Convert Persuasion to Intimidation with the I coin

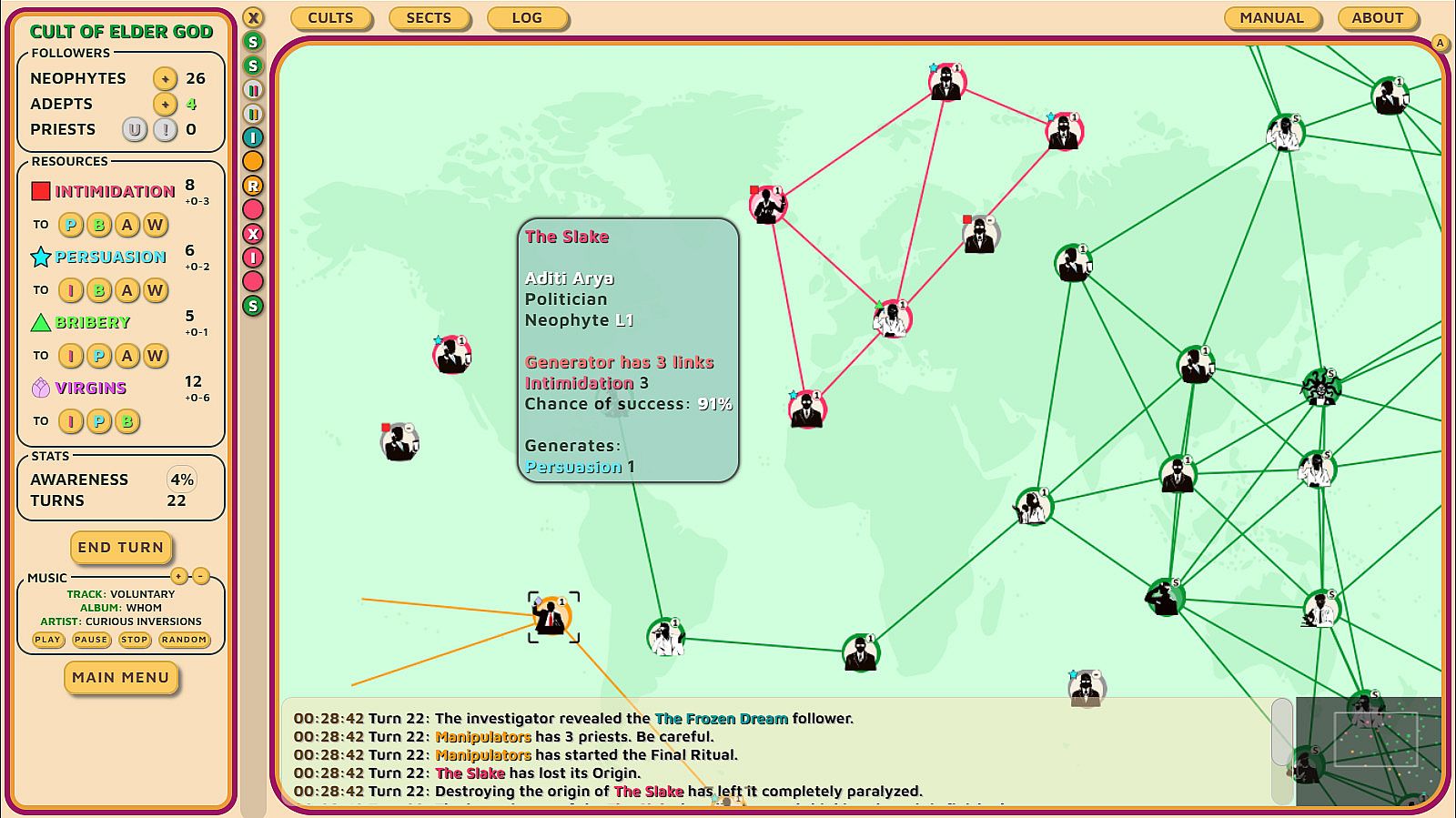[71, 290]
